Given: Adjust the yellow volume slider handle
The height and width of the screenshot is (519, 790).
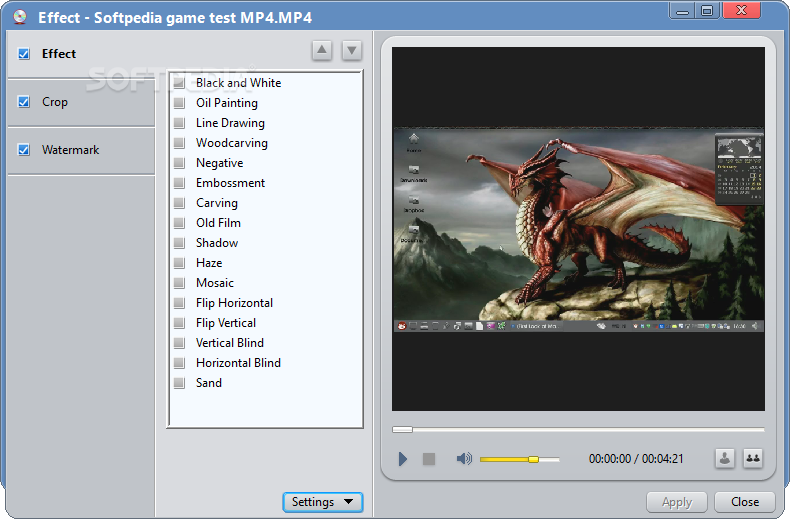Looking at the screenshot, I should coord(533,459).
